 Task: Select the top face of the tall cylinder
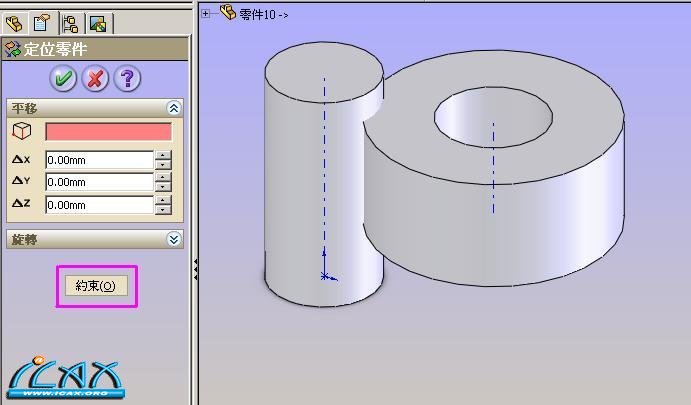(324, 72)
